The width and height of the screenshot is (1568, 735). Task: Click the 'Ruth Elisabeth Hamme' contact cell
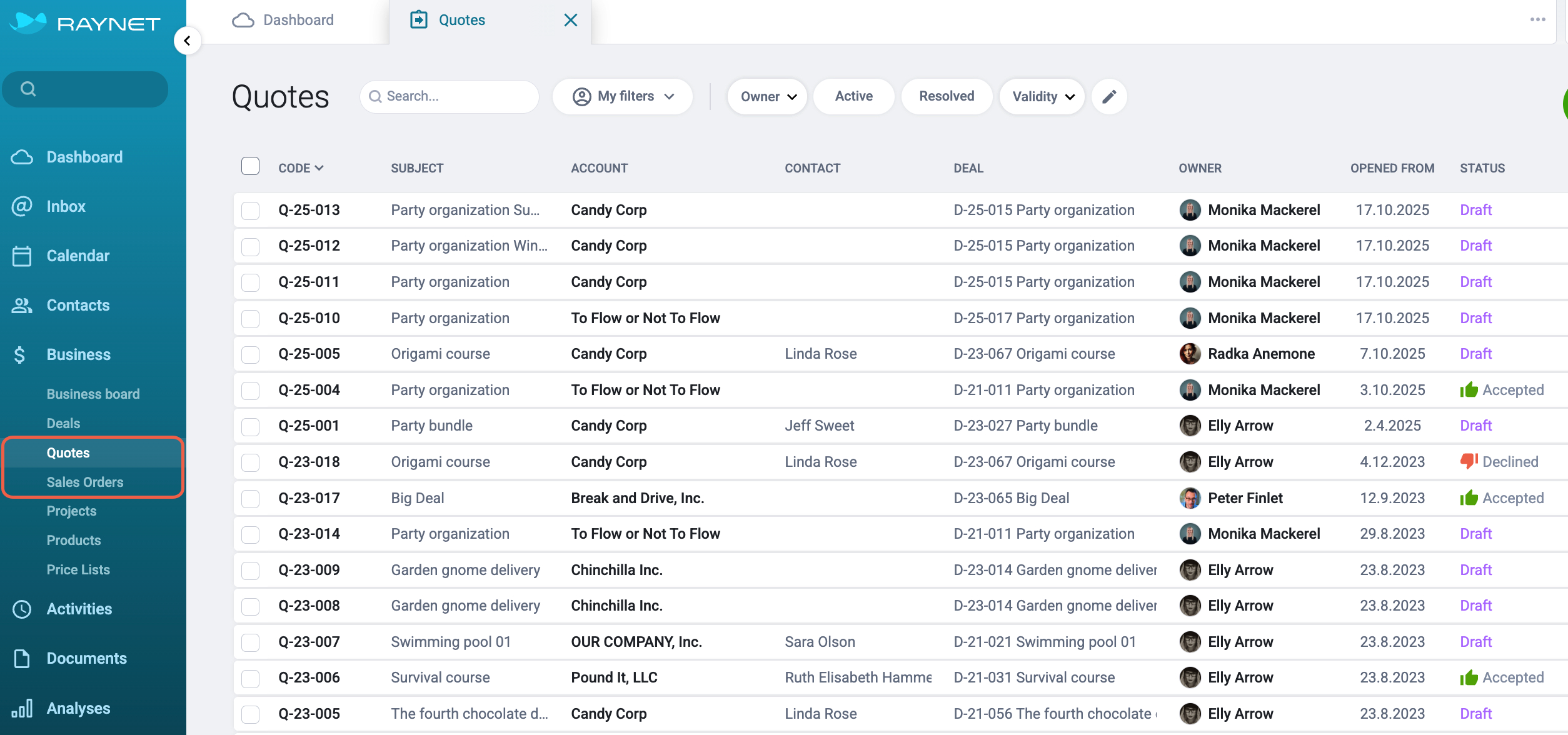[858, 677]
